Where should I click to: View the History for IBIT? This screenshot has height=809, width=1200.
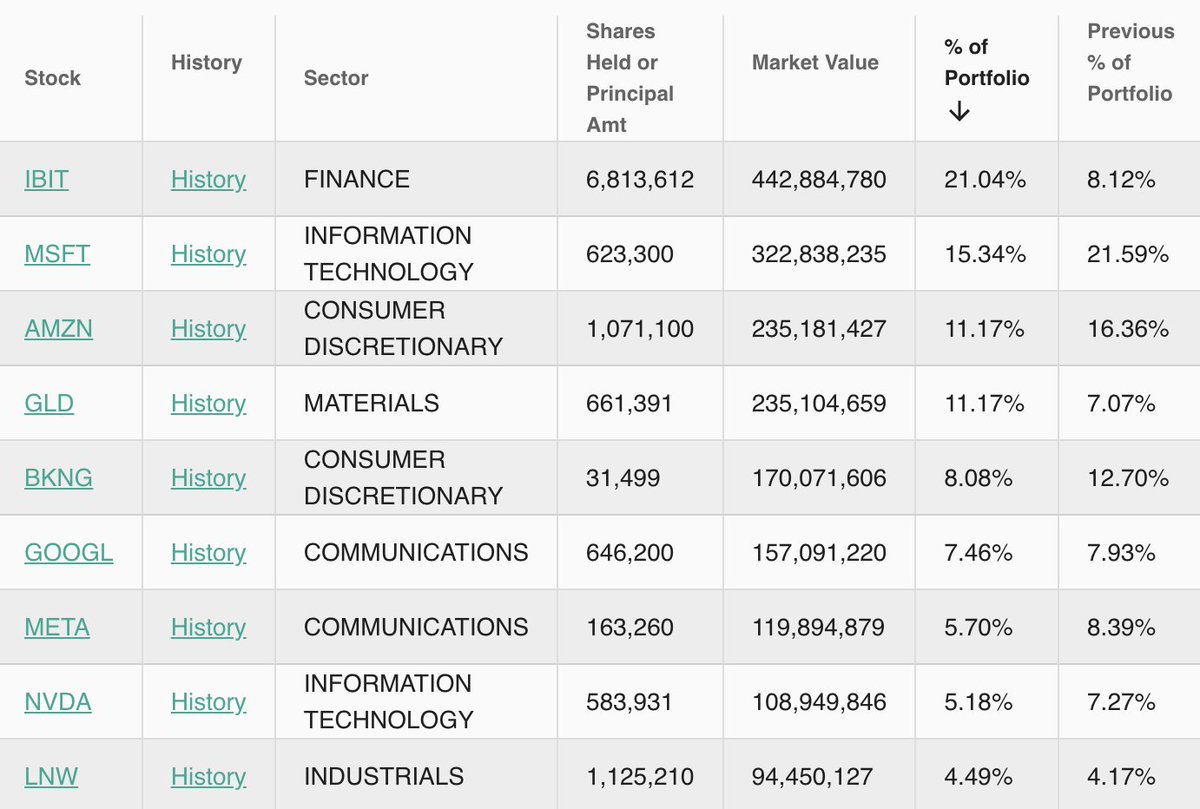pyautogui.click(x=208, y=179)
